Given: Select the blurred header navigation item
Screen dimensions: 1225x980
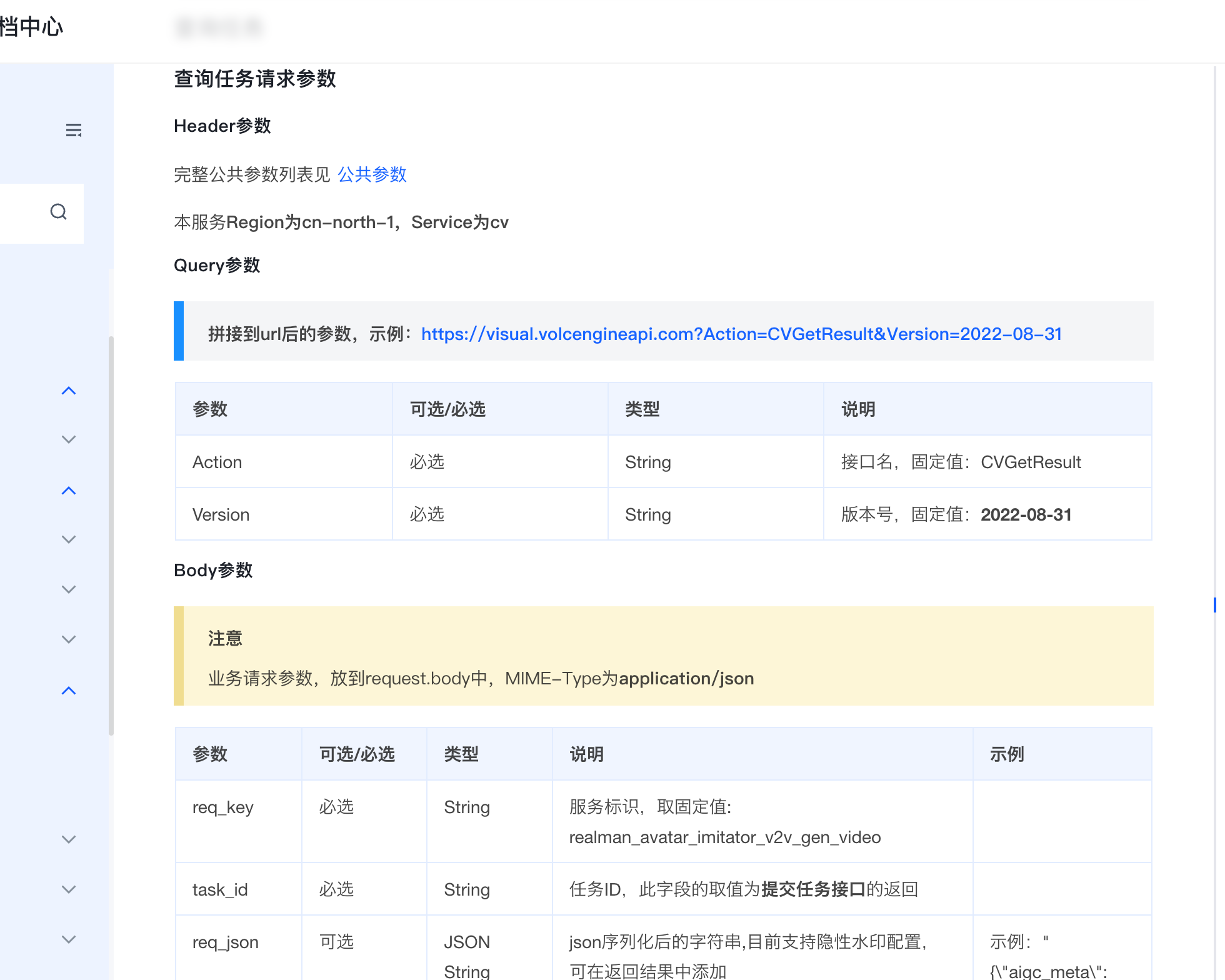Looking at the screenshot, I should [x=219, y=28].
